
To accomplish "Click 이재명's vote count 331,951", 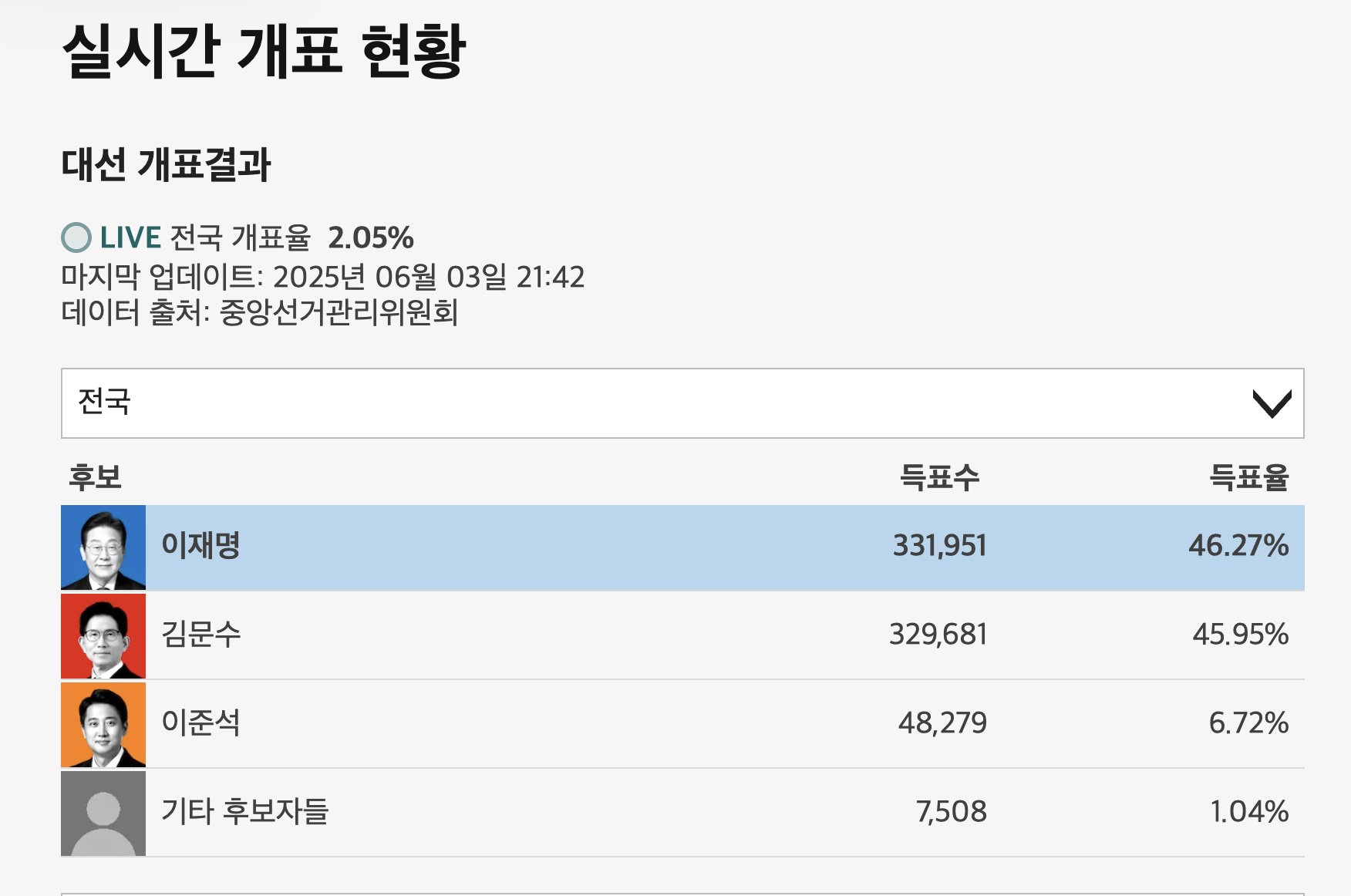I will coord(939,546).
